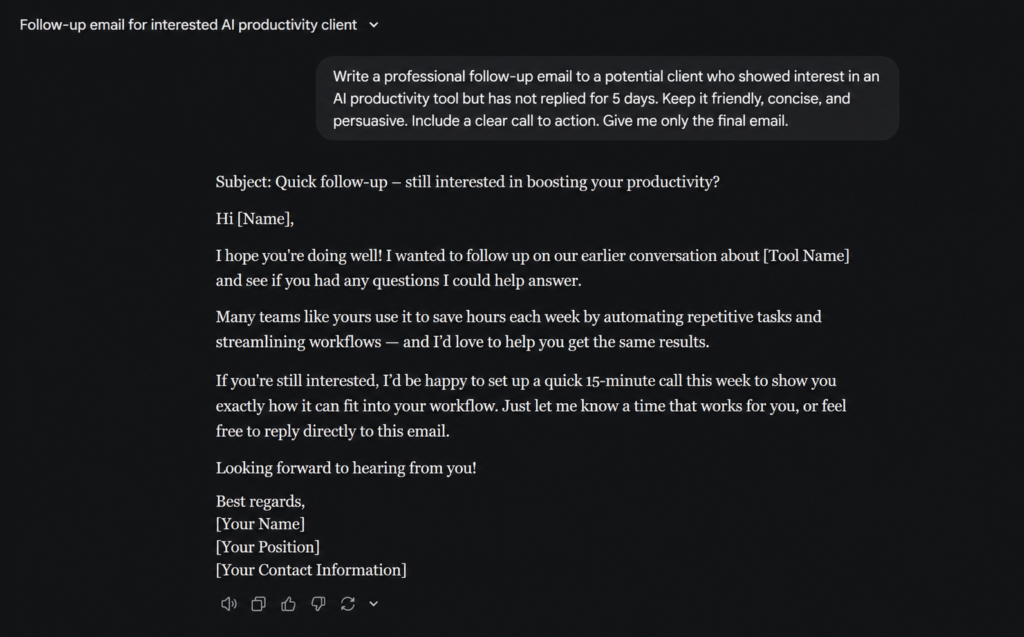This screenshot has width=1024, height=637.
Task: Click the 'Follow-up email for interested AI productivity client' title
Action: pyautogui.click(x=188, y=25)
